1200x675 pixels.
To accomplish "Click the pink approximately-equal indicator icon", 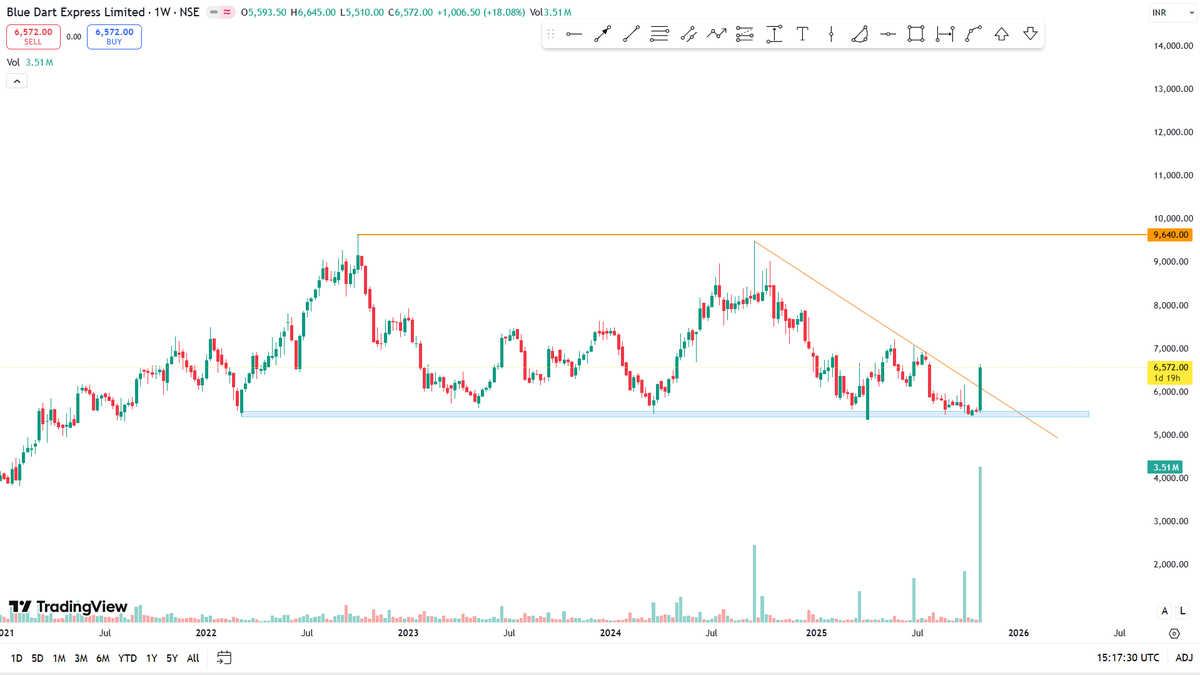I will point(227,13).
